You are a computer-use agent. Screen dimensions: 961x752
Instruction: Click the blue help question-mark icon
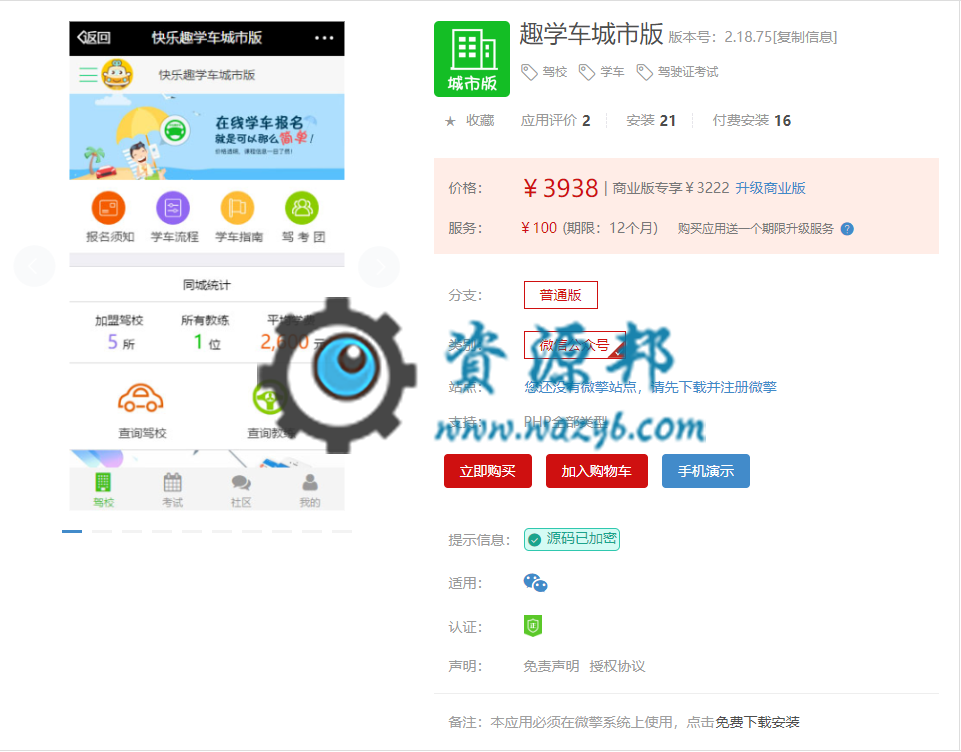pos(847,229)
